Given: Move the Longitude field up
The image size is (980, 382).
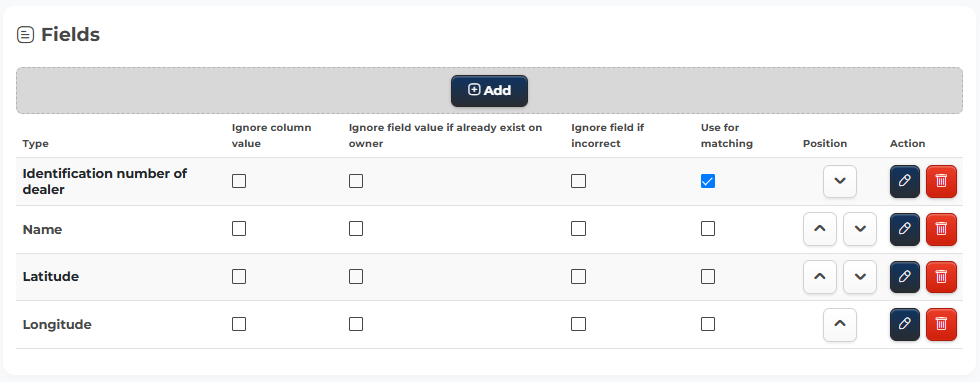Looking at the screenshot, I should pos(839,324).
